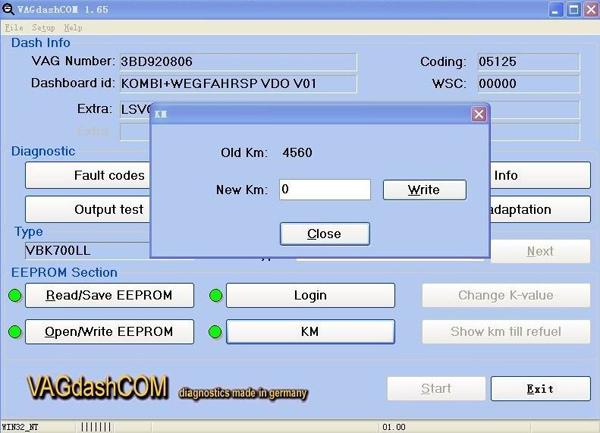Click the green indicator next to Login
This screenshot has height=433, width=600.
215,295
